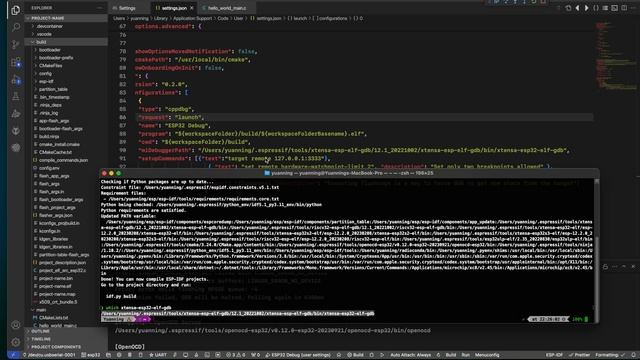This screenshot has height=360, width=640.
Task: Click the ESP32 Debug (user settings) status item
Action: (298, 355)
